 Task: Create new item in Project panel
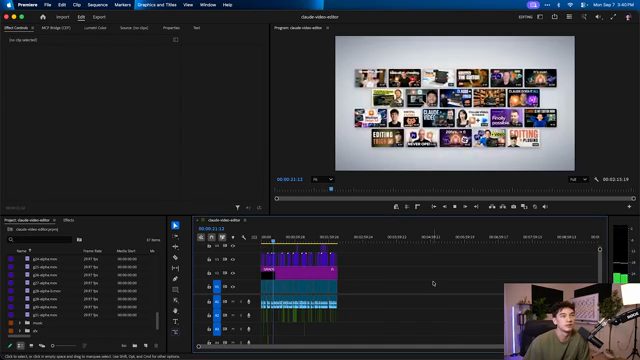pos(146,346)
